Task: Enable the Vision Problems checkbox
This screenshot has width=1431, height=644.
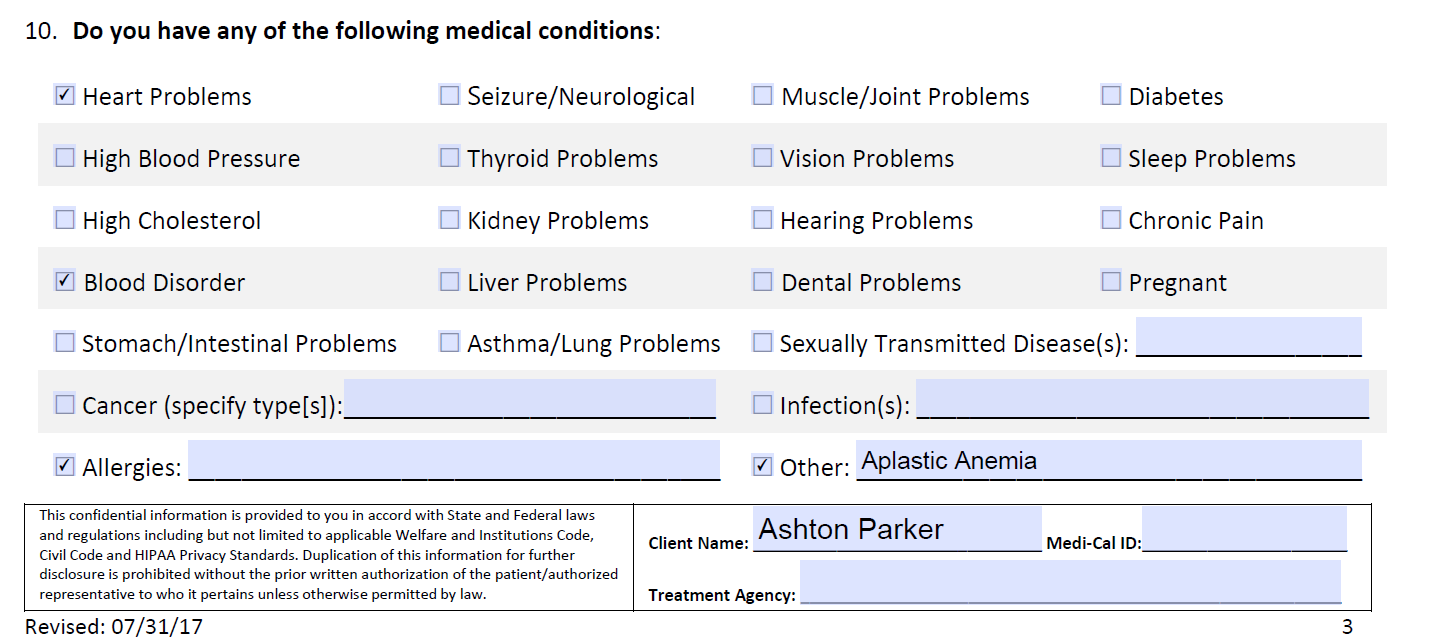Action: pos(763,158)
